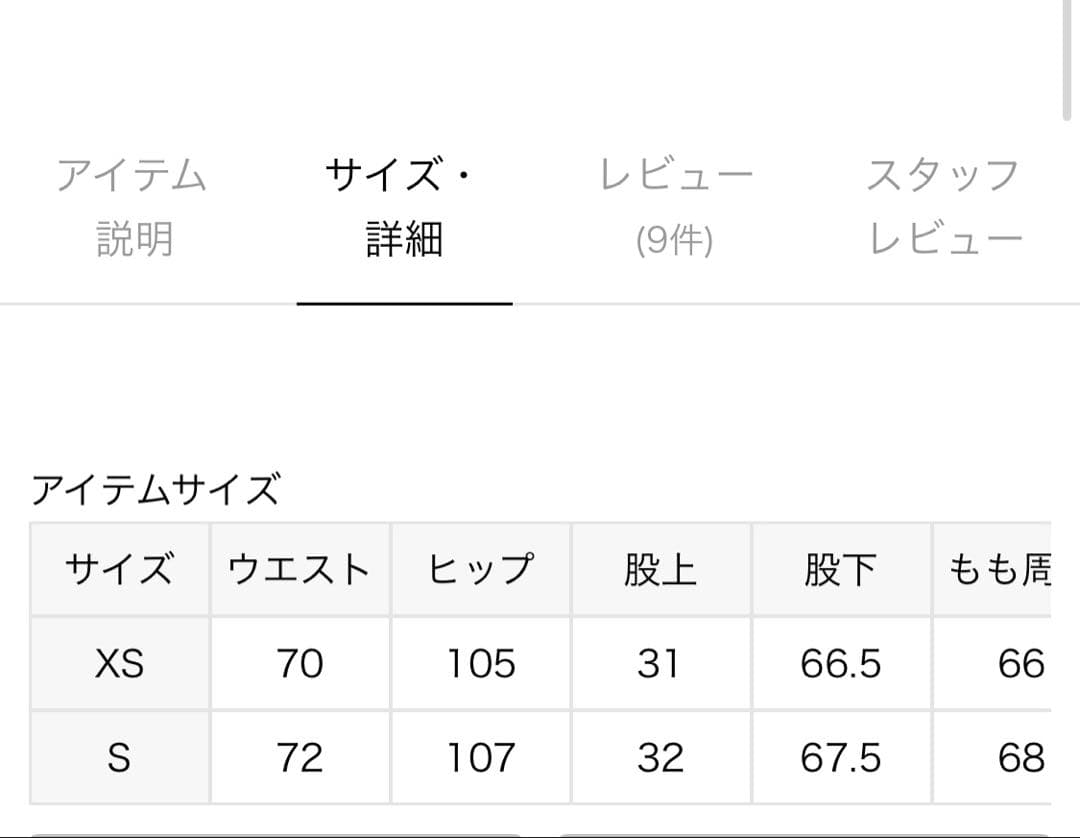Click the 股上 column header
The height and width of the screenshot is (838, 1080).
click(659, 570)
